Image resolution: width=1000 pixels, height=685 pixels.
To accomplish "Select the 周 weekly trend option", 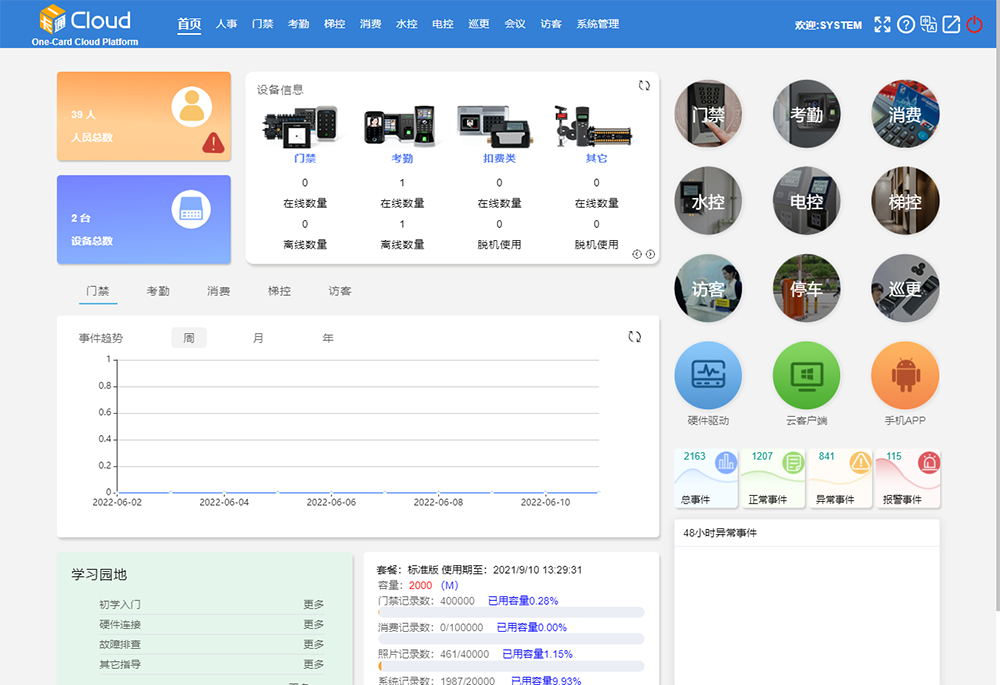I will coord(189,338).
